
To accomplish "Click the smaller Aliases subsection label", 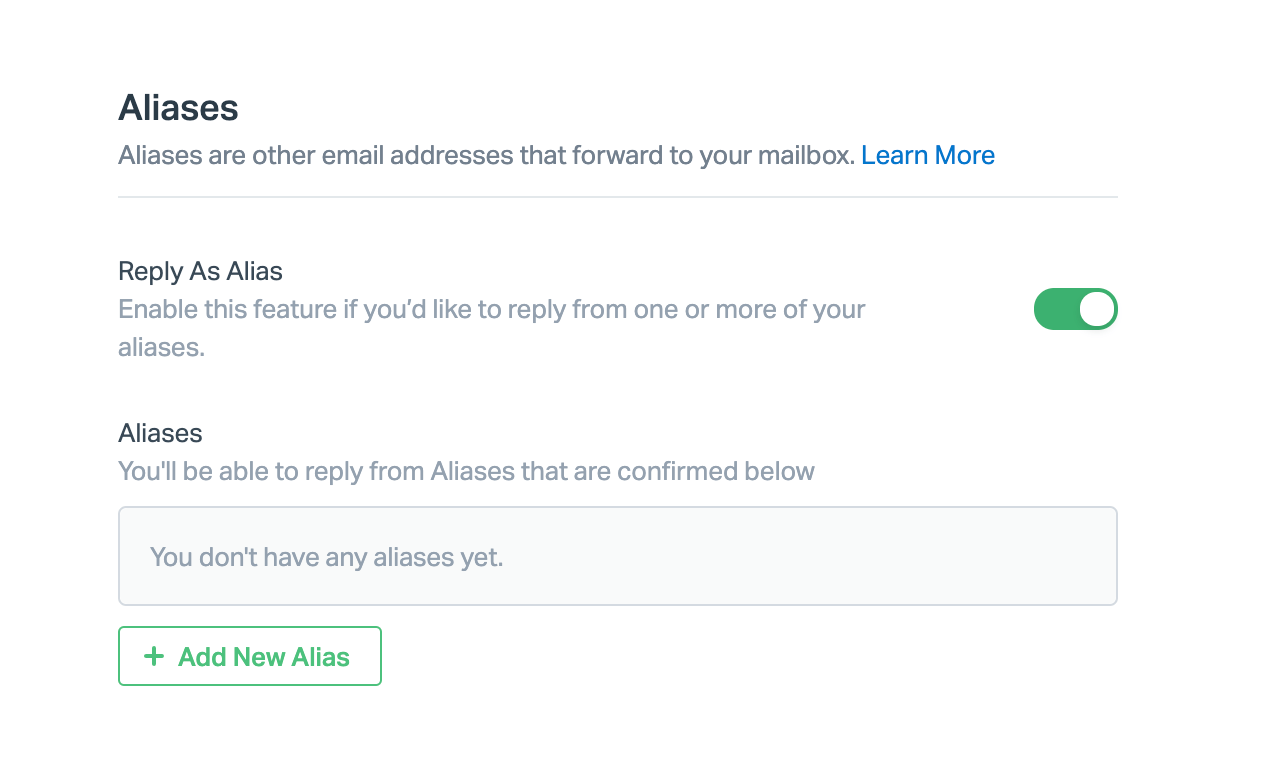I will (160, 433).
